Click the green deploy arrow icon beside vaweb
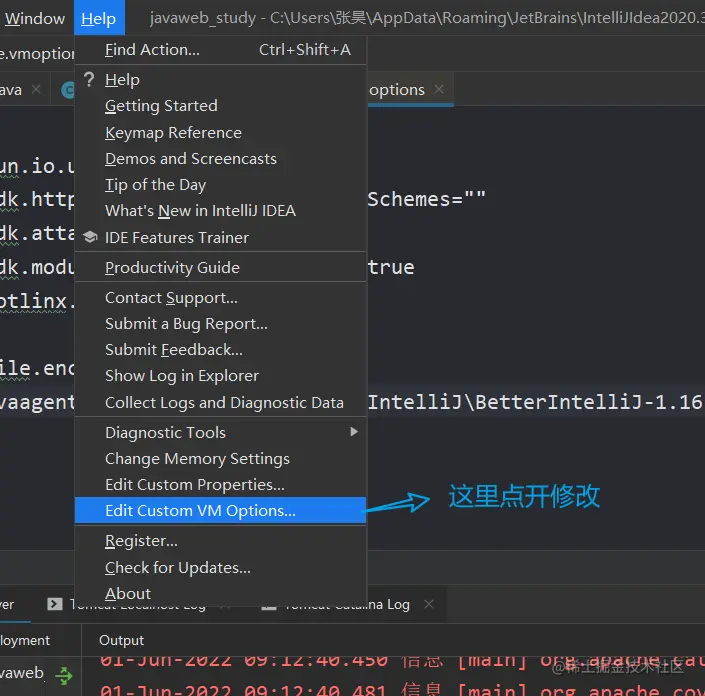 click(63, 675)
